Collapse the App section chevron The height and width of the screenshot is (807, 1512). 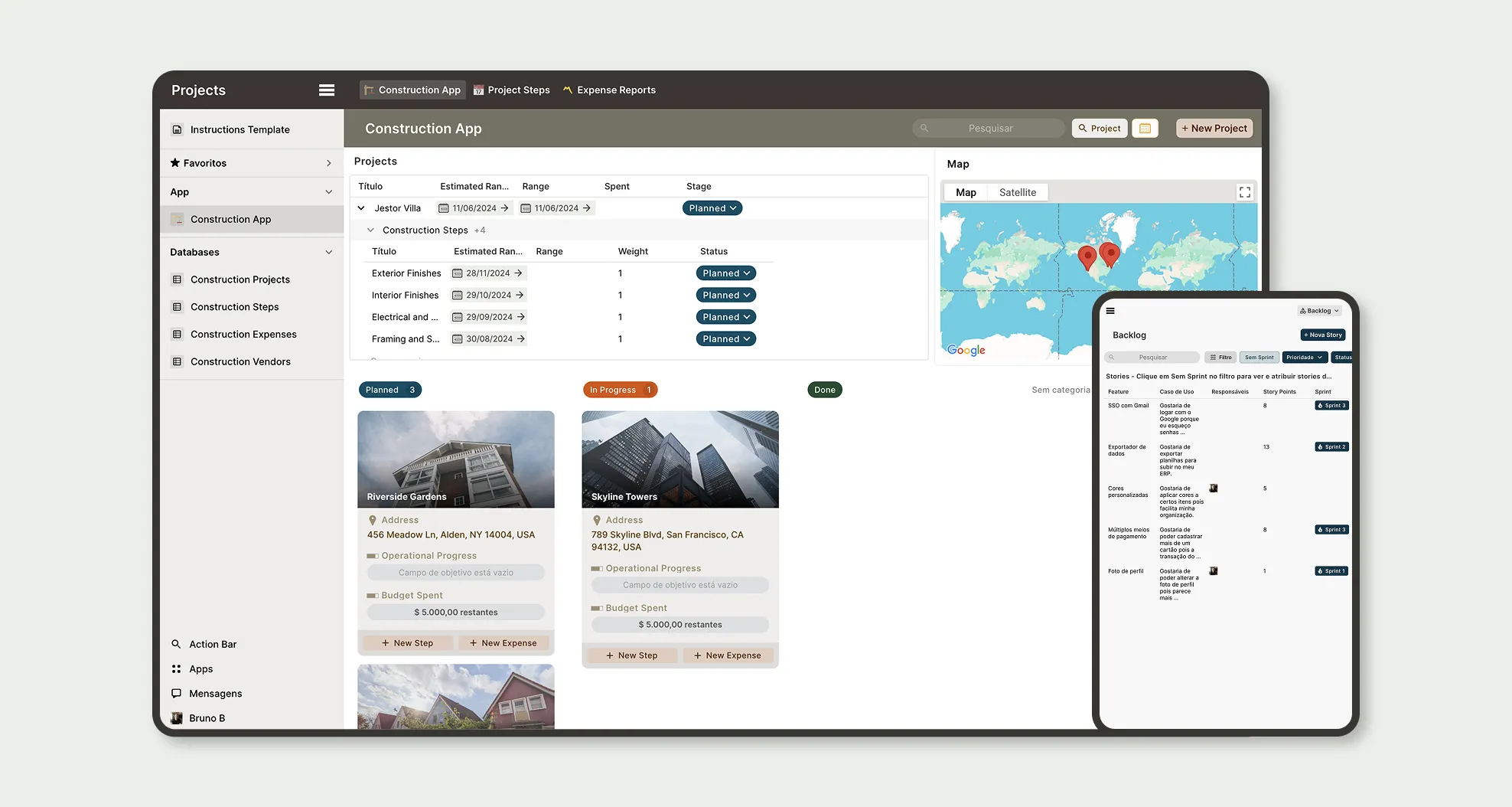pyautogui.click(x=329, y=192)
